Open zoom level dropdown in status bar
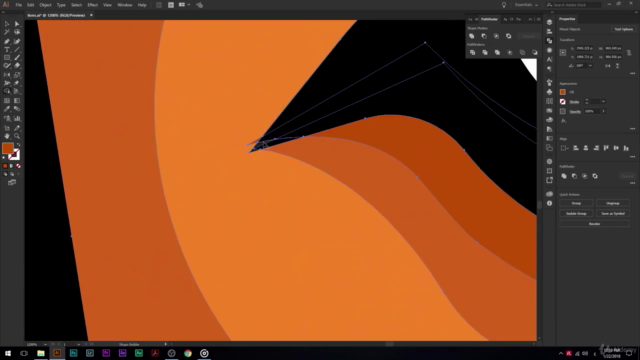Image resolution: width=640 pixels, height=360 pixels. (45, 344)
